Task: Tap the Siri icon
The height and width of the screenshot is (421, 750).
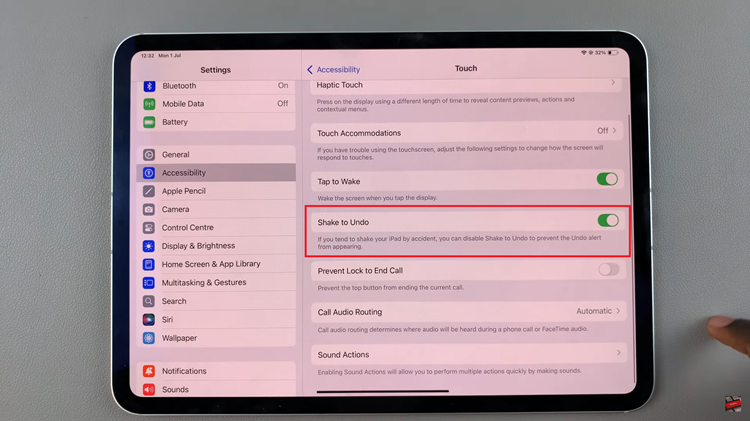Action: 149,320
